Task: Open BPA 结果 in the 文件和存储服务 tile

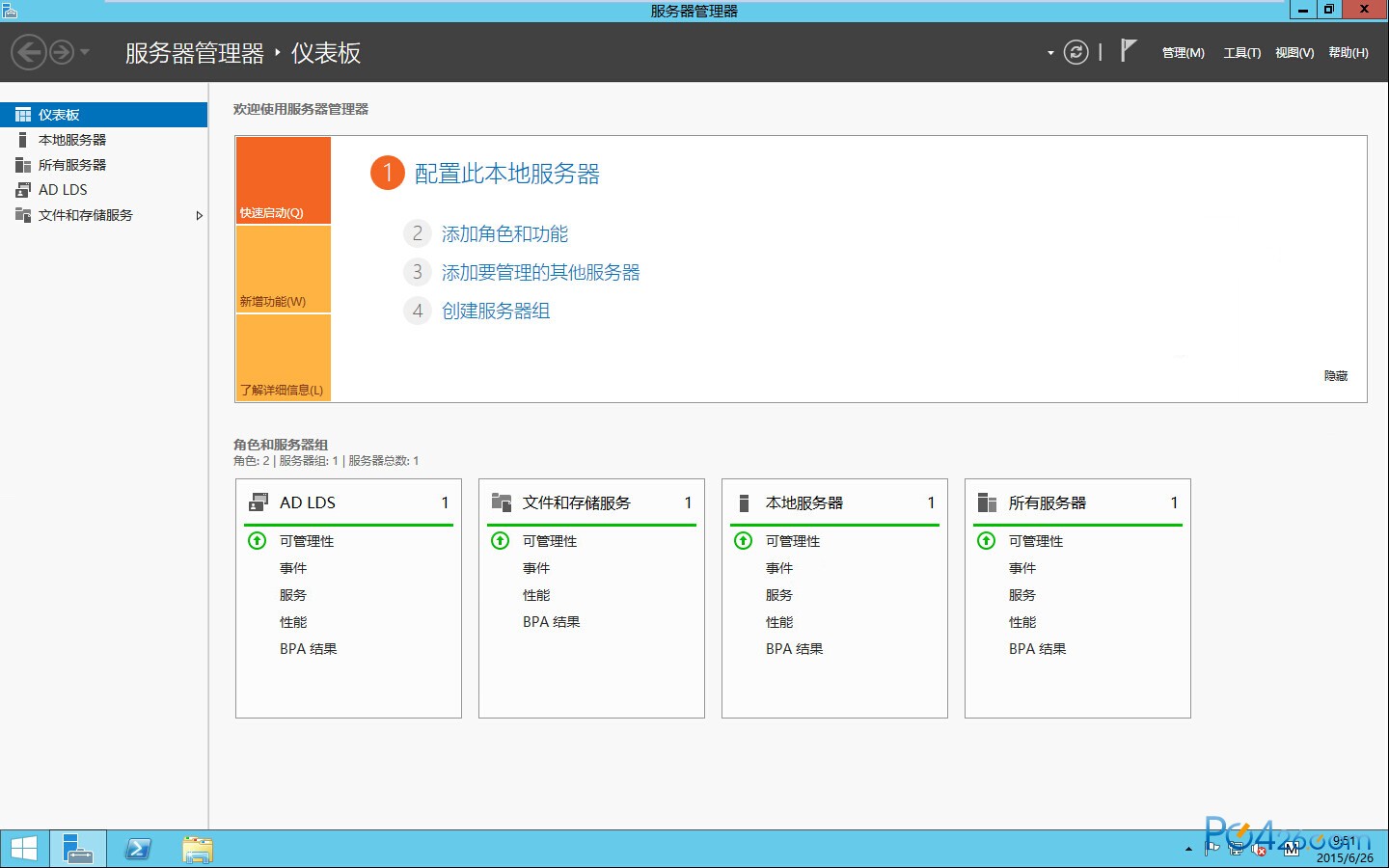Action: click(552, 622)
